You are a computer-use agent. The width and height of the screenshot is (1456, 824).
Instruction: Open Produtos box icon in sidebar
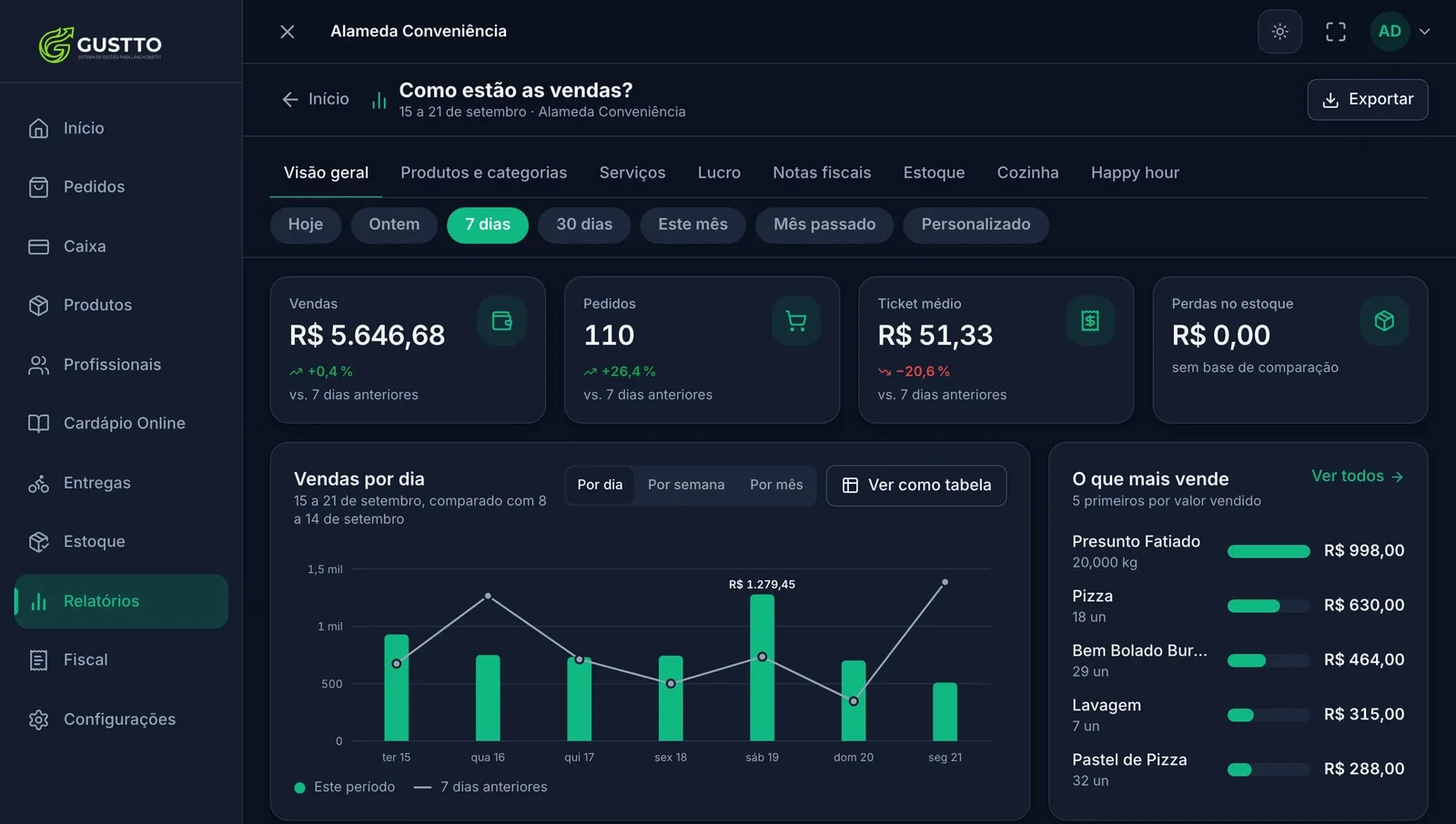pyautogui.click(x=38, y=306)
